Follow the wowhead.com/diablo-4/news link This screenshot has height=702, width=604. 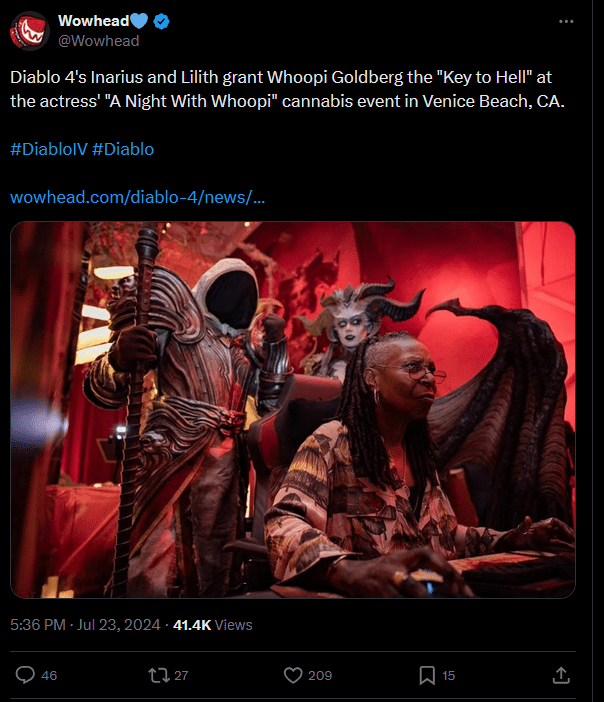tap(137, 197)
